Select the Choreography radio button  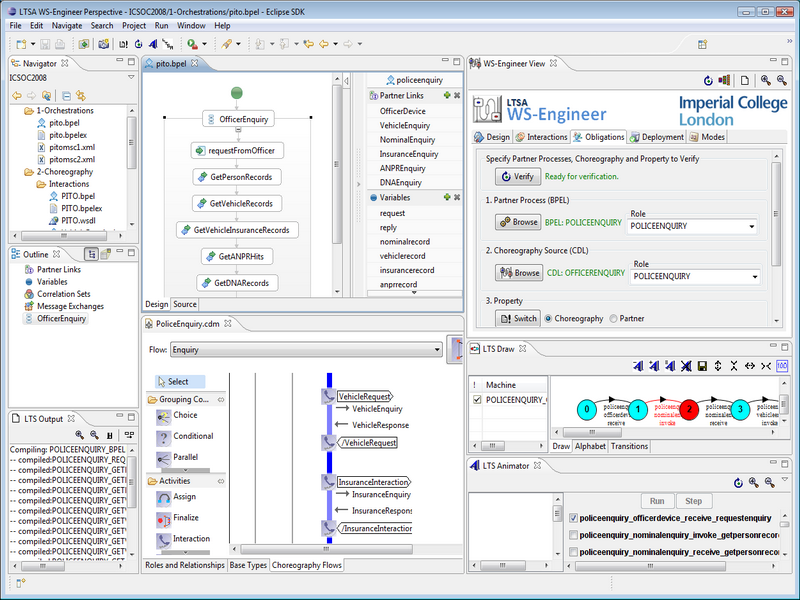point(548,318)
